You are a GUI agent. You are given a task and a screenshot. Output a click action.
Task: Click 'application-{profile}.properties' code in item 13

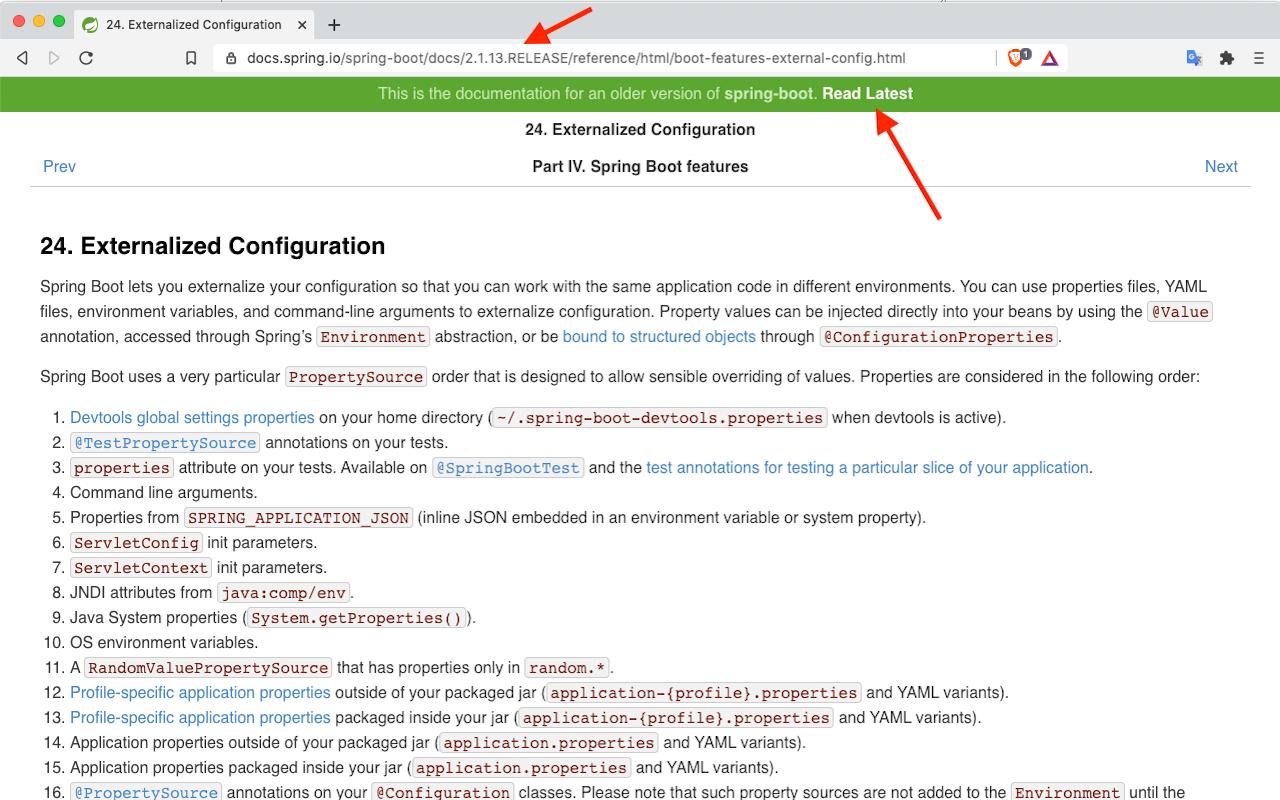(x=676, y=718)
